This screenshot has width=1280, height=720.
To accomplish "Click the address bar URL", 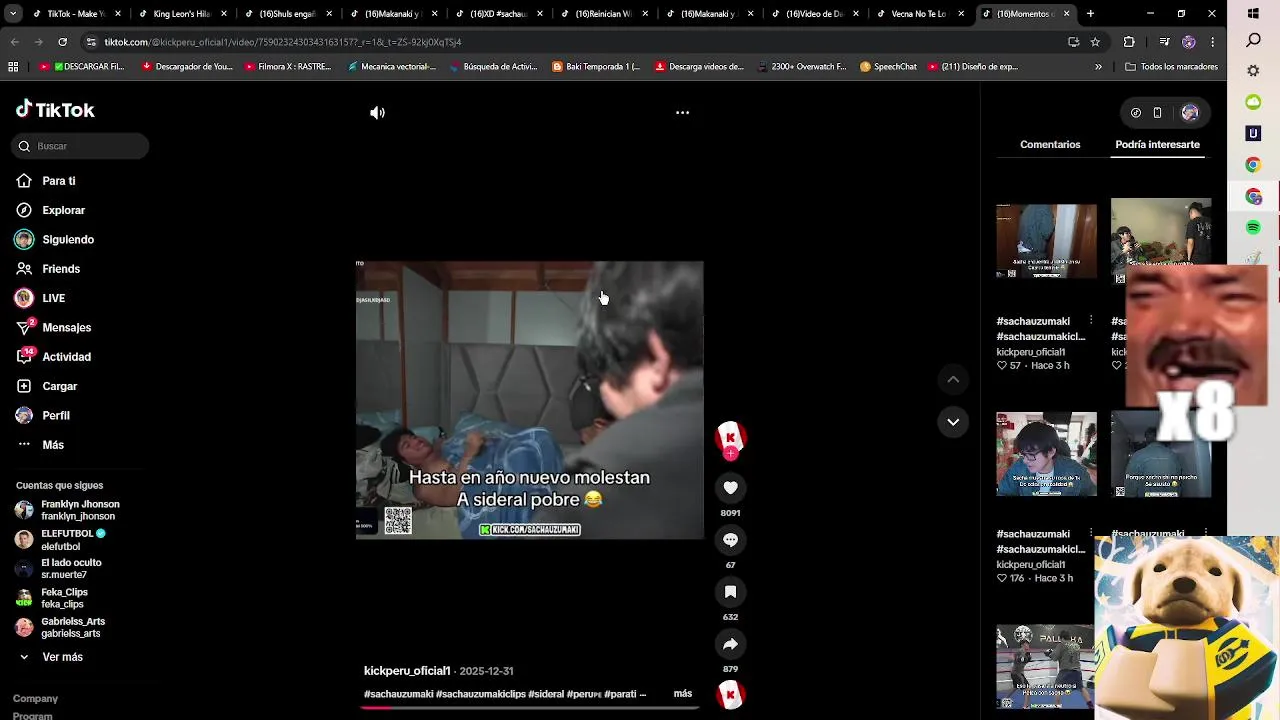I will [283, 42].
